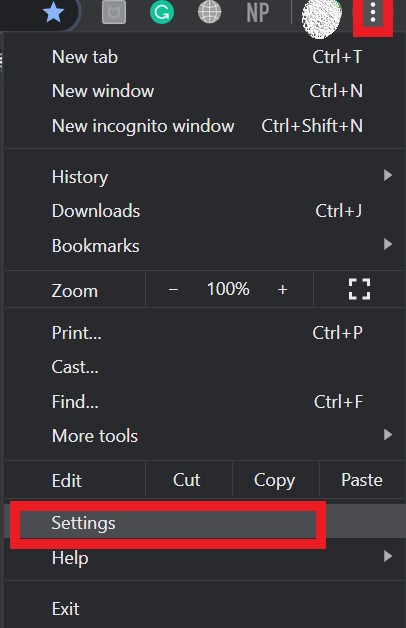The image size is (406, 628).
Task: Decrease zoom with the minus button
Action: click(173, 289)
